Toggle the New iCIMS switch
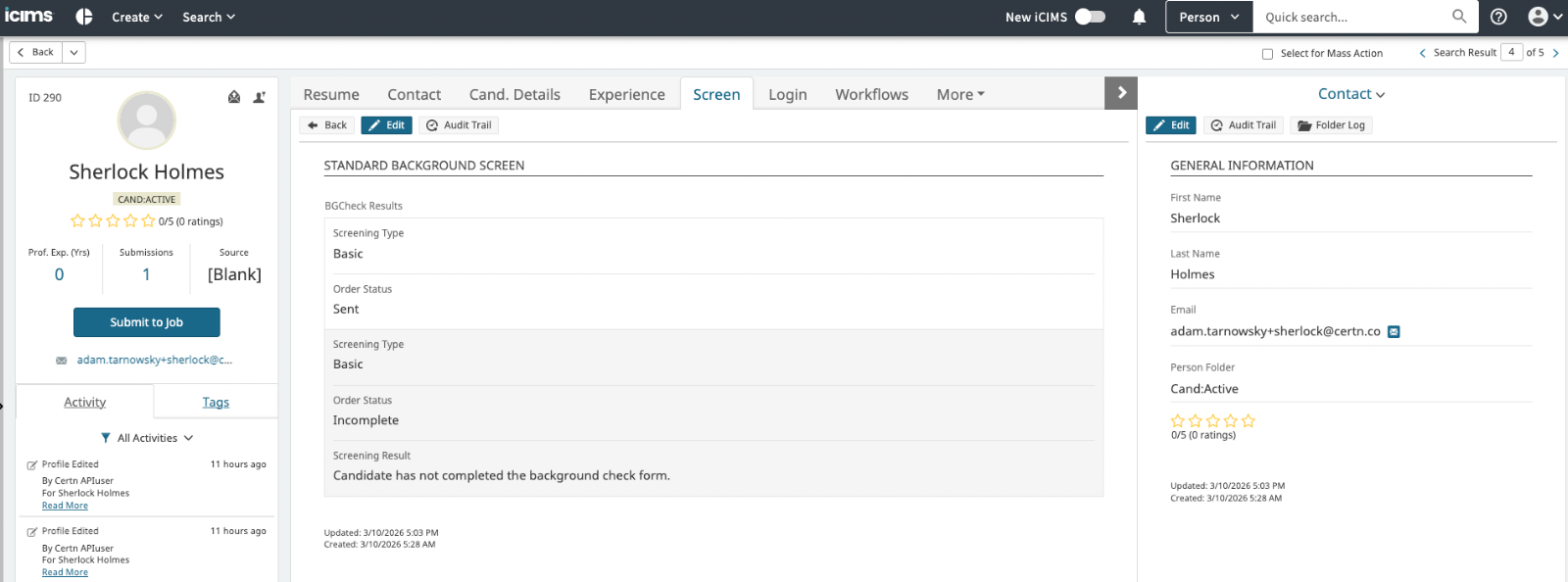Screen dimensions: 1568x582 point(1090,17)
